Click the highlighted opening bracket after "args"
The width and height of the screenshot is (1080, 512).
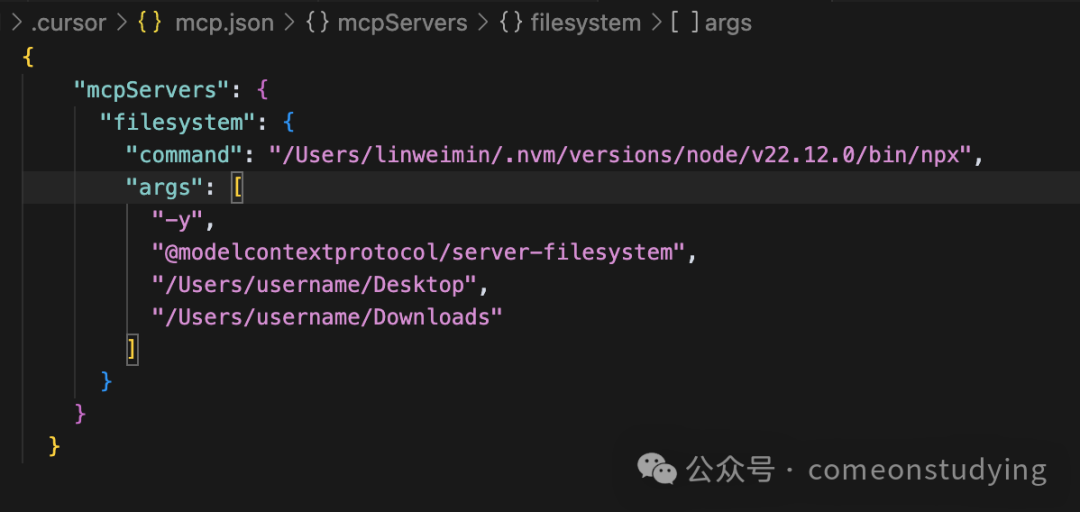[x=237, y=187]
